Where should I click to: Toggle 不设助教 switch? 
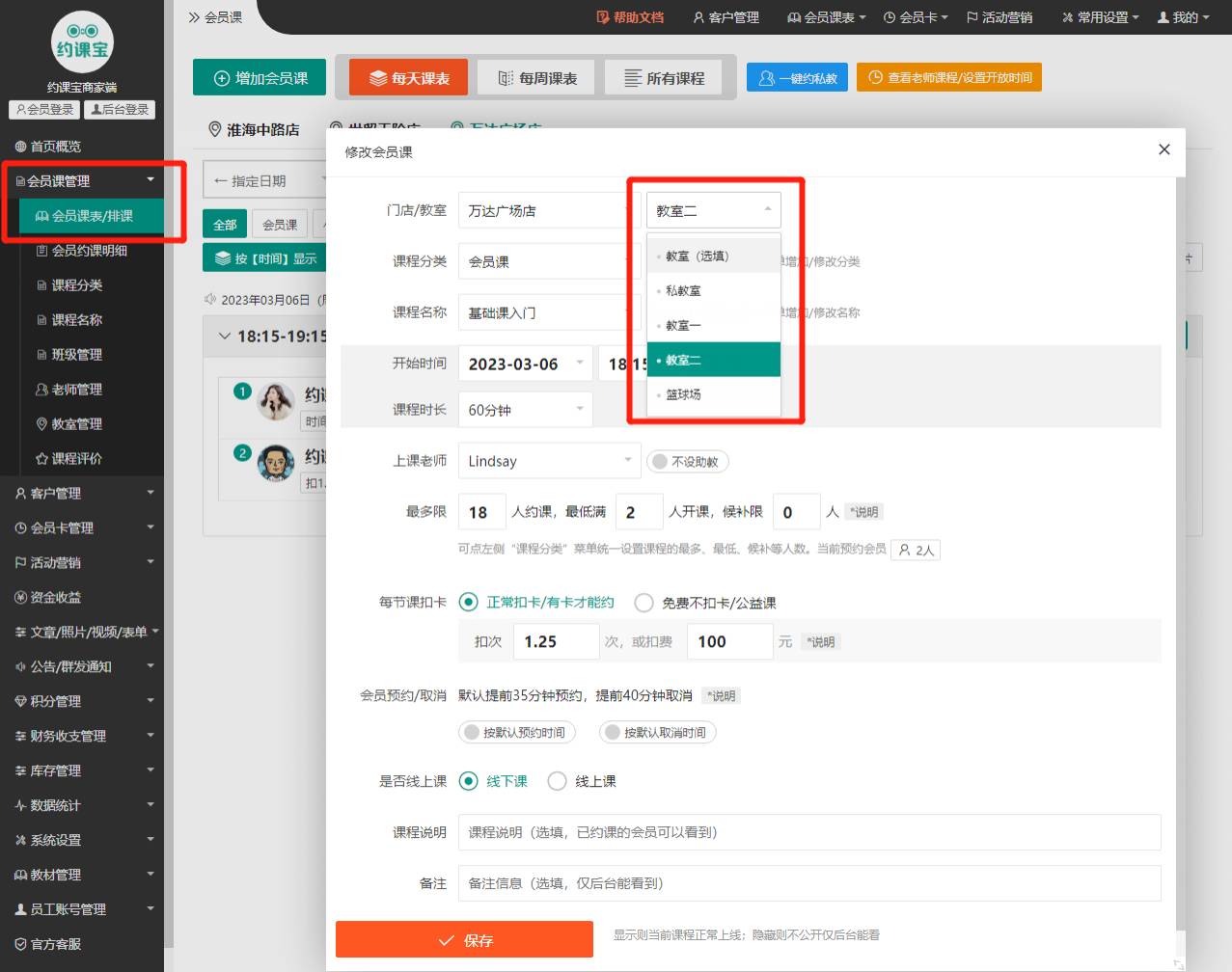point(688,462)
